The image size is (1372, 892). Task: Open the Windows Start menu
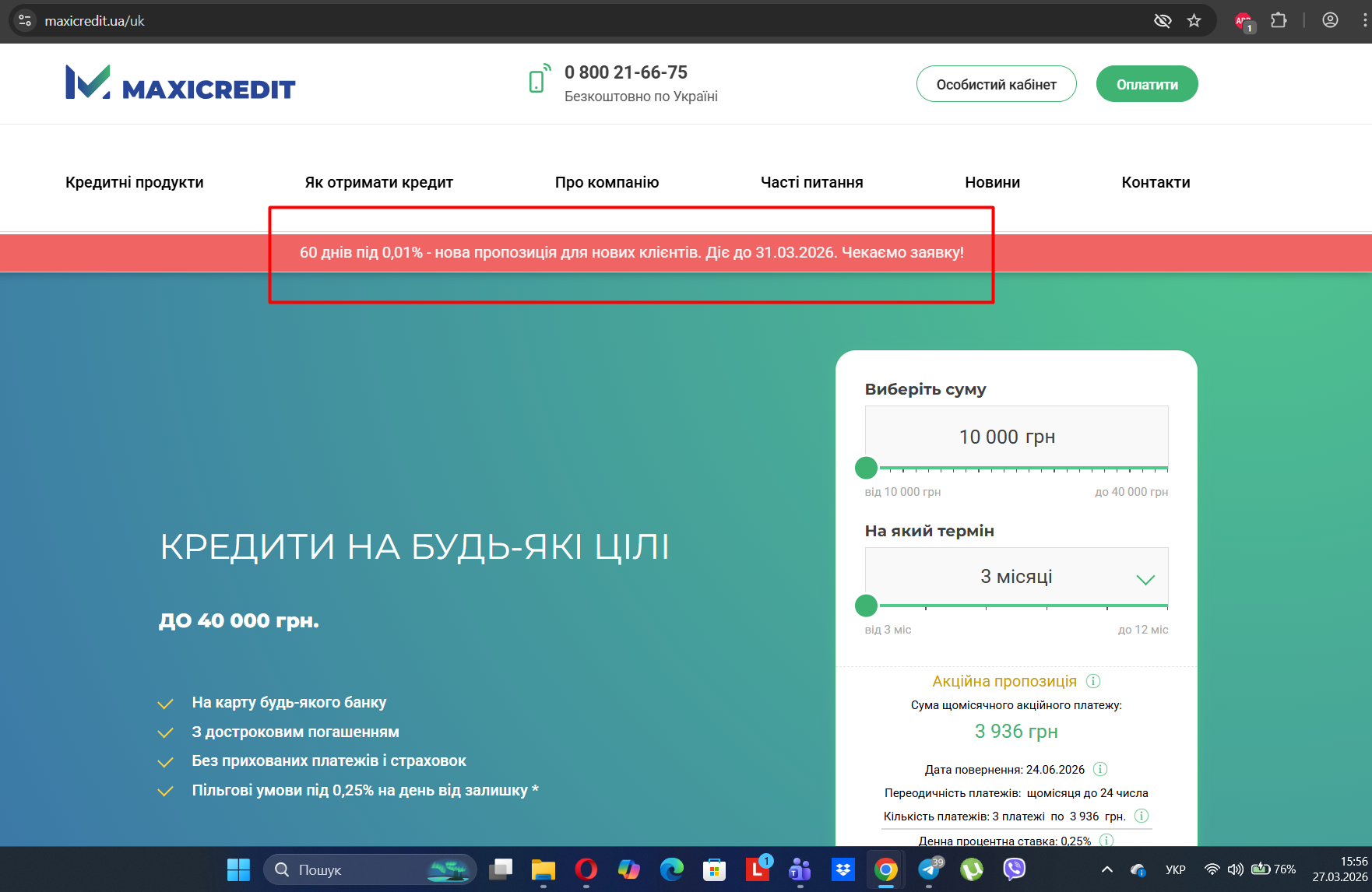[238, 869]
